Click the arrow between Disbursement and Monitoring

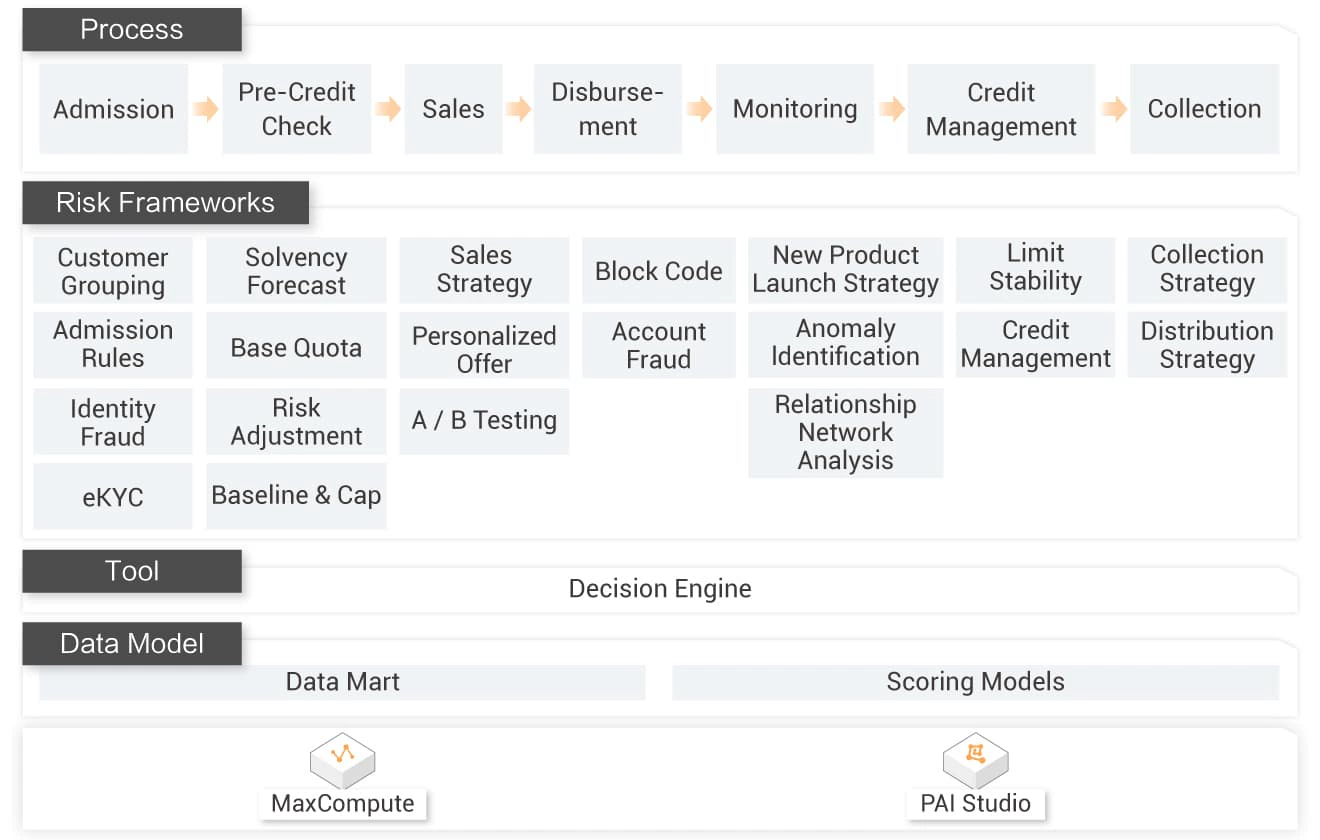pos(699,109)
